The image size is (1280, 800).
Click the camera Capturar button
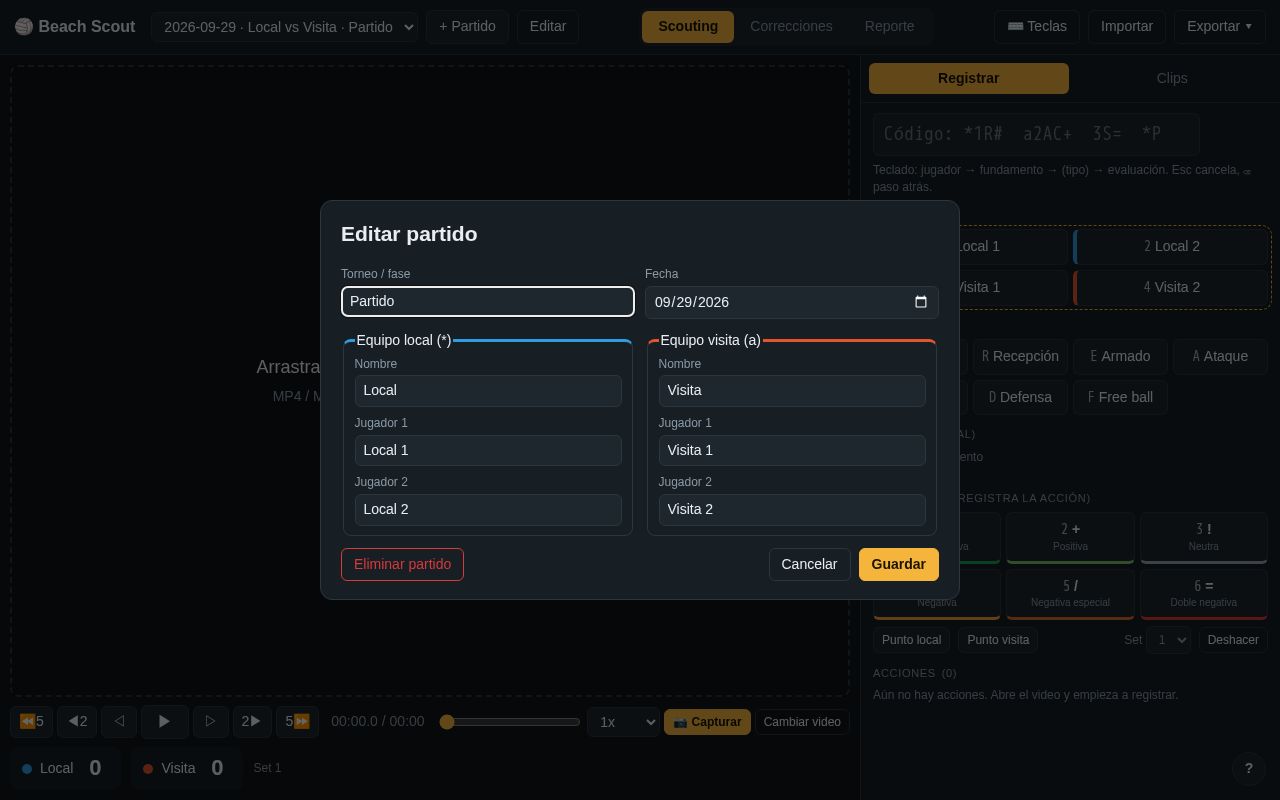tap(707, 722)
